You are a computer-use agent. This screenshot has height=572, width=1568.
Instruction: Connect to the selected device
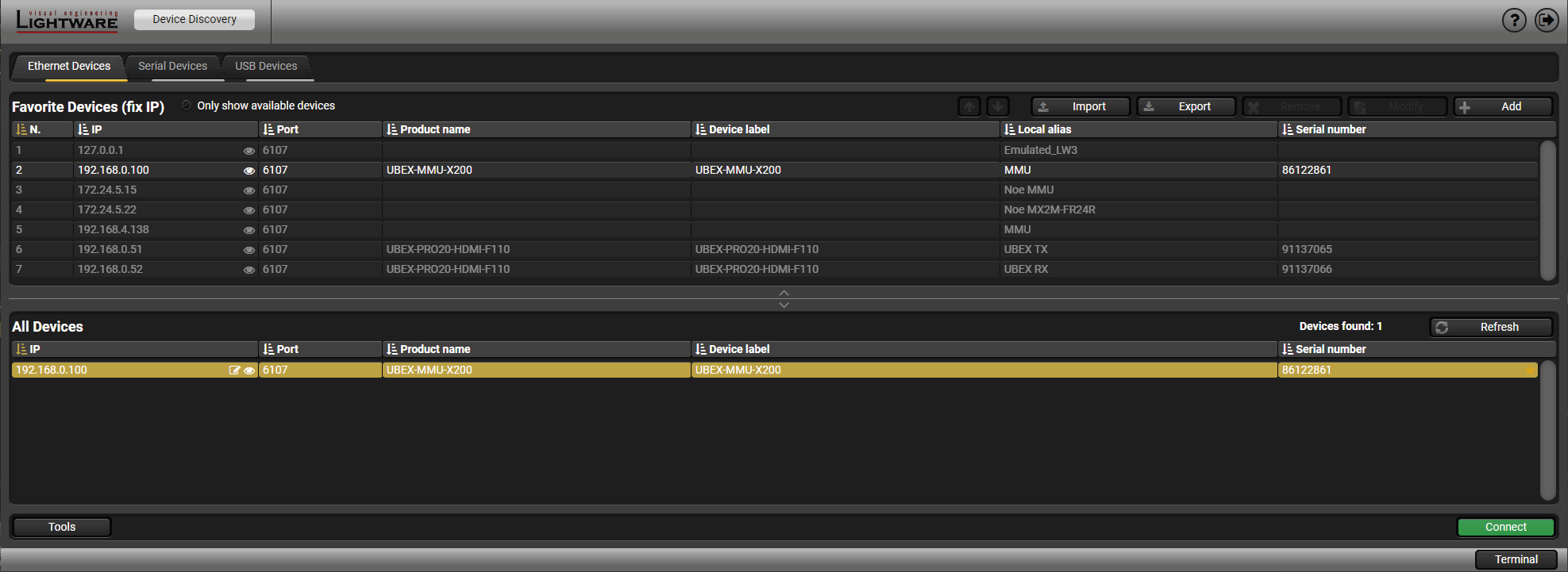click(1505, 528)
